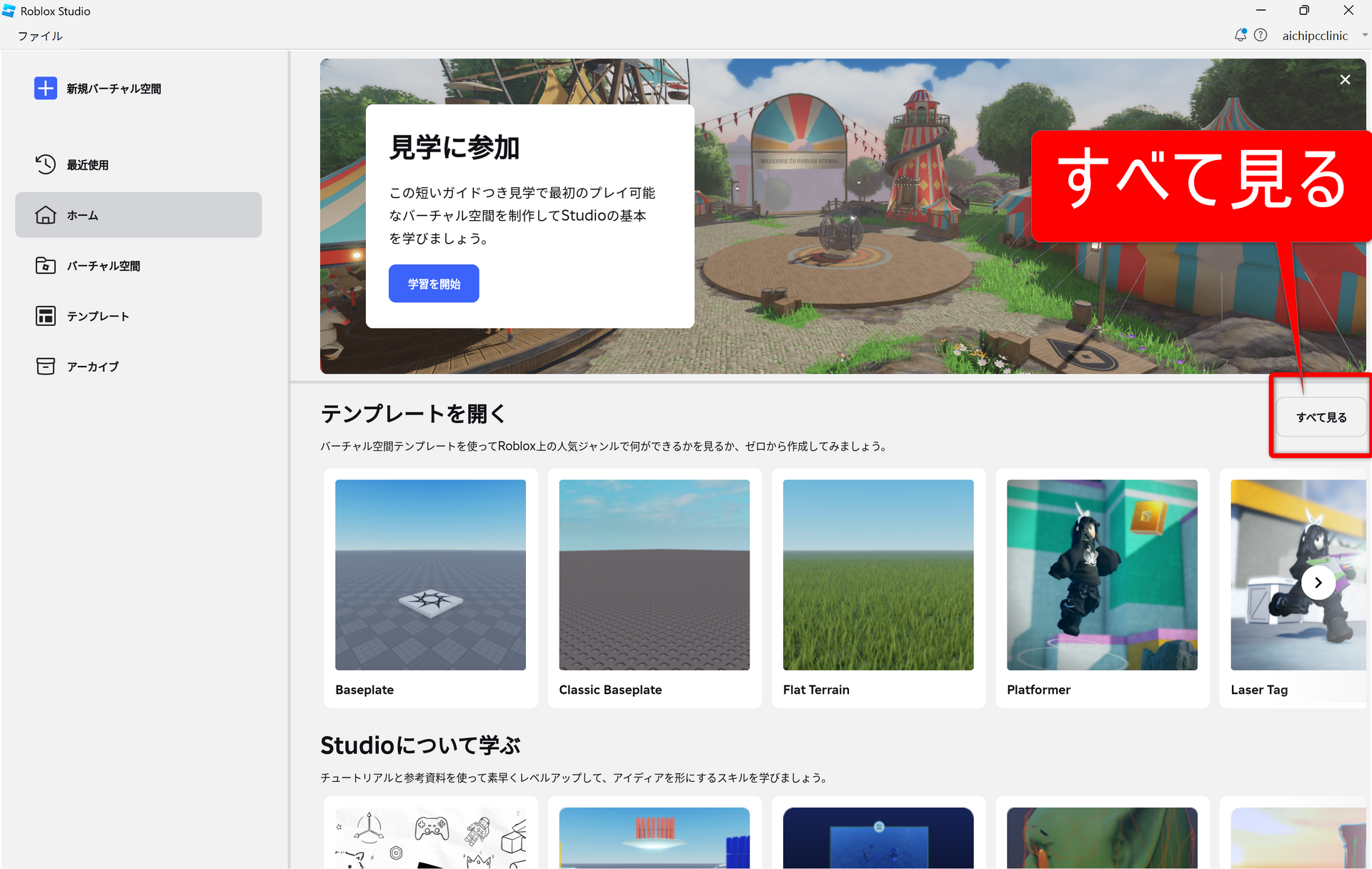Open バーチャル空間 folder icon in sidebar
The width and height of the screenshot is (1372, 869).
click(45, 266)
